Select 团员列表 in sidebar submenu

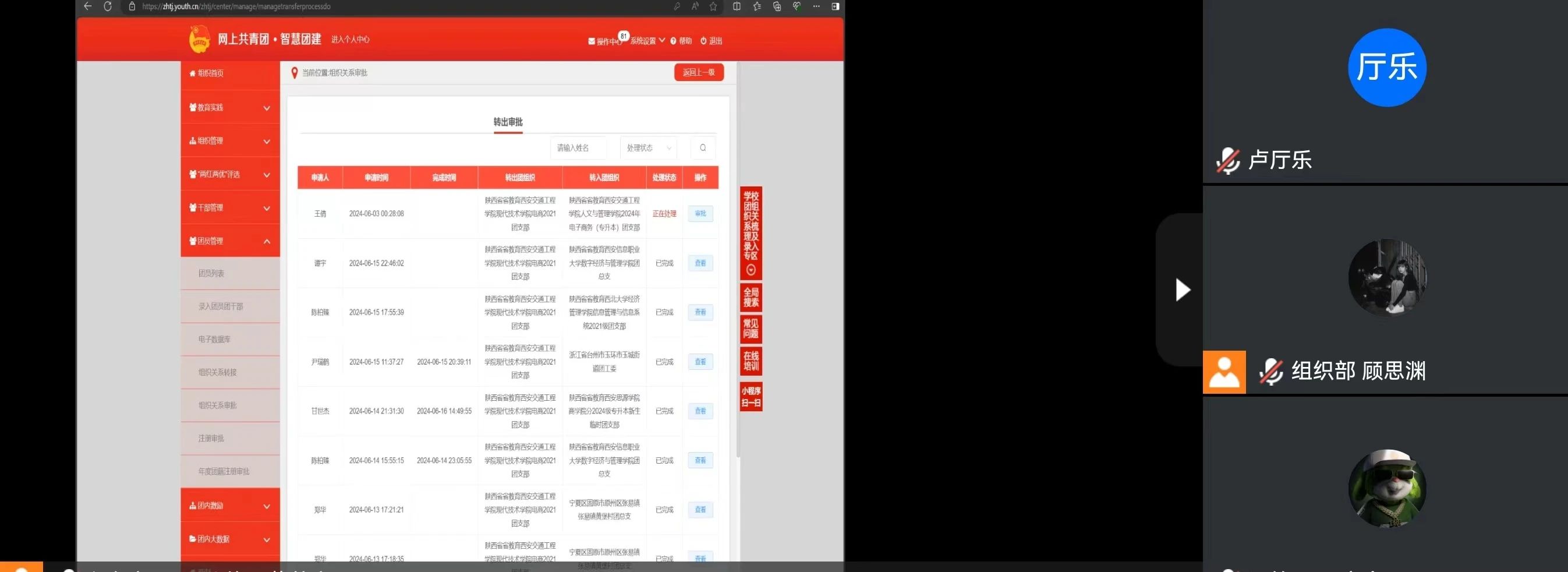(x=211, y=274)
